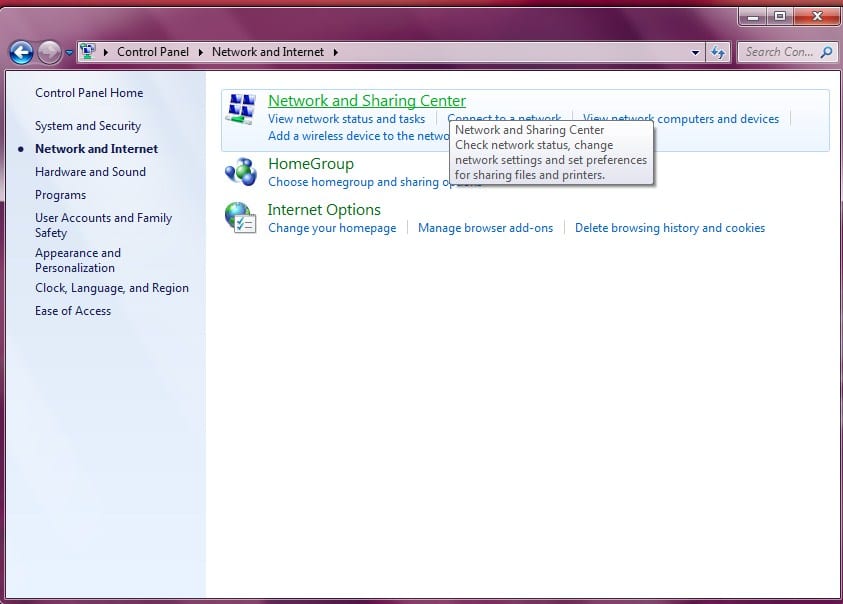Viewport: 843px width, 604px height.
Task: Open Programs category in sidebar
Action: click(60, 195)
